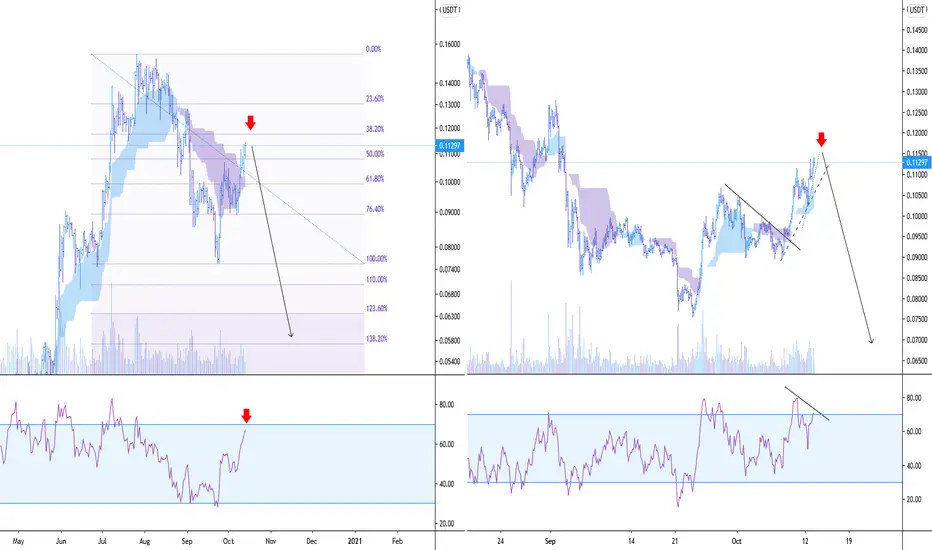Viewport: 932px width, 550px height.
Task: Click 60.00 on the right RSI axis
Action: coord(914,432)
